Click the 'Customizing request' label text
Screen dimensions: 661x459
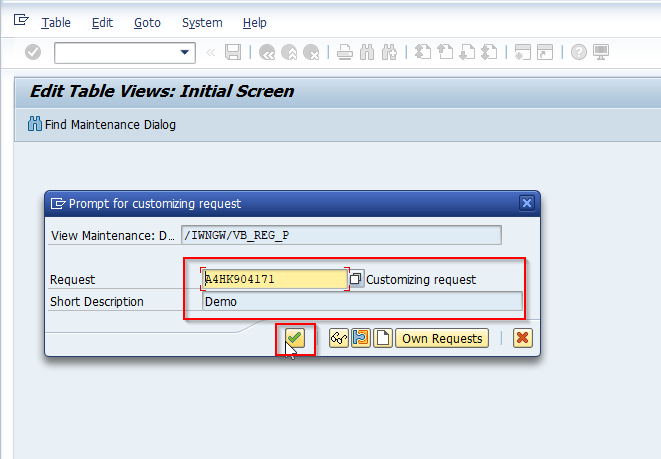[421, 279]
